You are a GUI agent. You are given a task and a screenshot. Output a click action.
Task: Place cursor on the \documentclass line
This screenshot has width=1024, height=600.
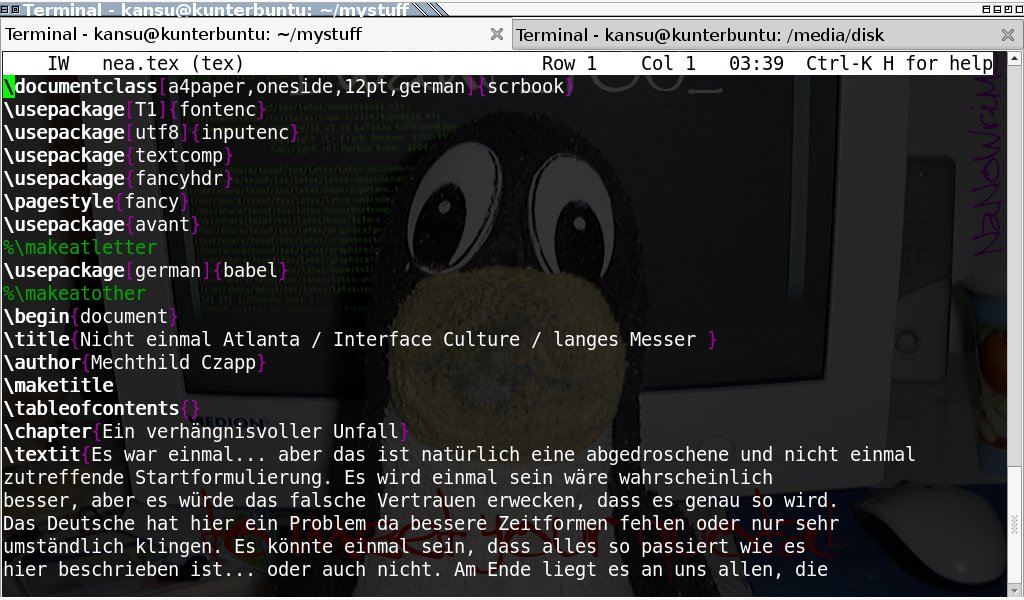point(289,86)
